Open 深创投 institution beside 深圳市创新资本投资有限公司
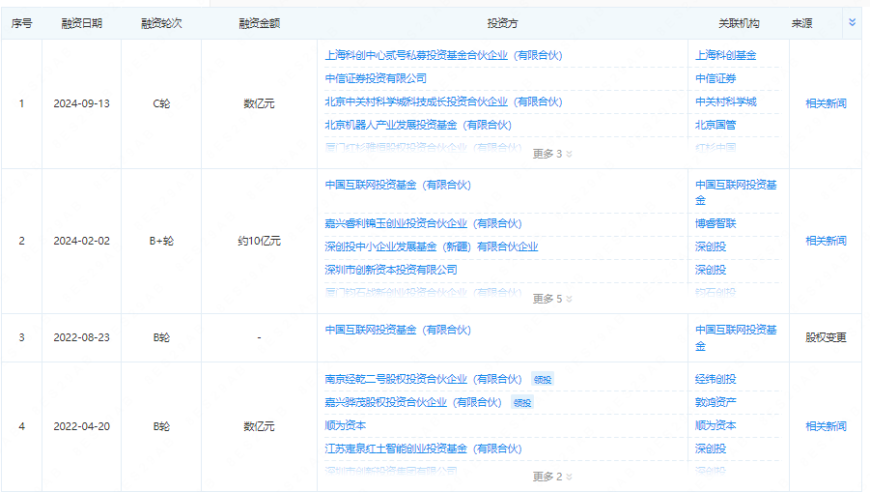 711,270
